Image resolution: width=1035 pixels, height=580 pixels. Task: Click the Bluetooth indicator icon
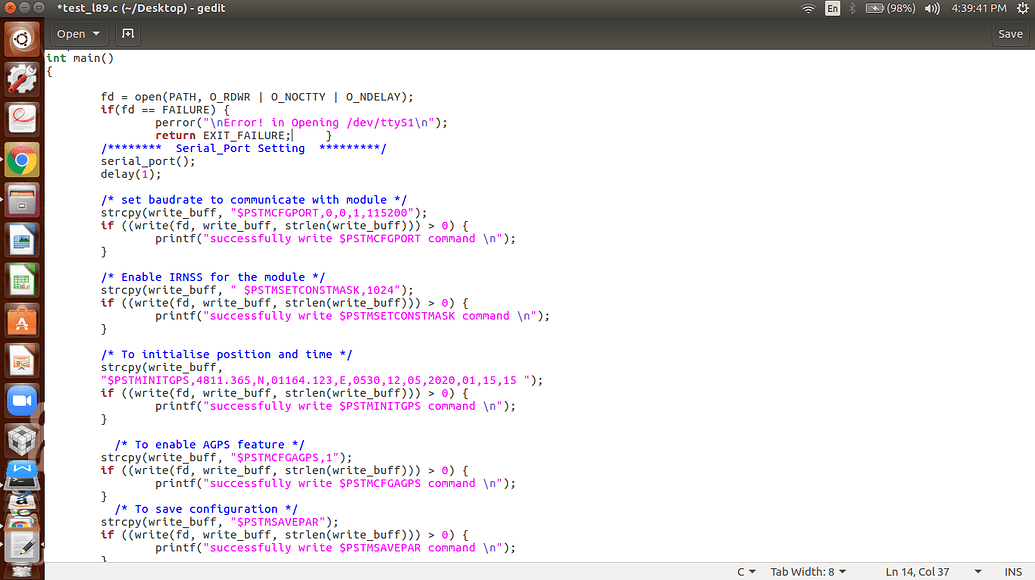(x=851, y=8)
